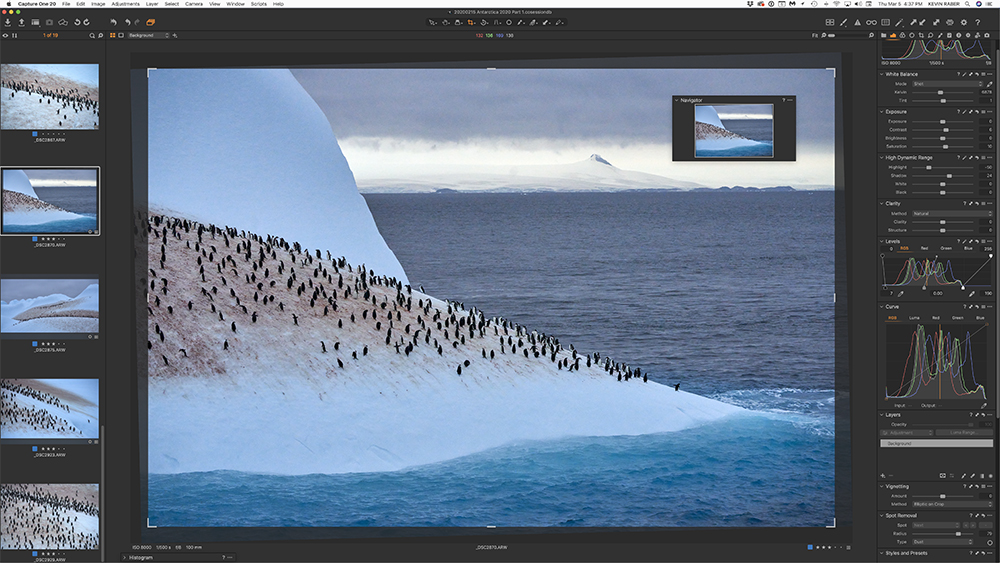
Task: Click the Import images icon in toolbar
Action: coord(8,21)
